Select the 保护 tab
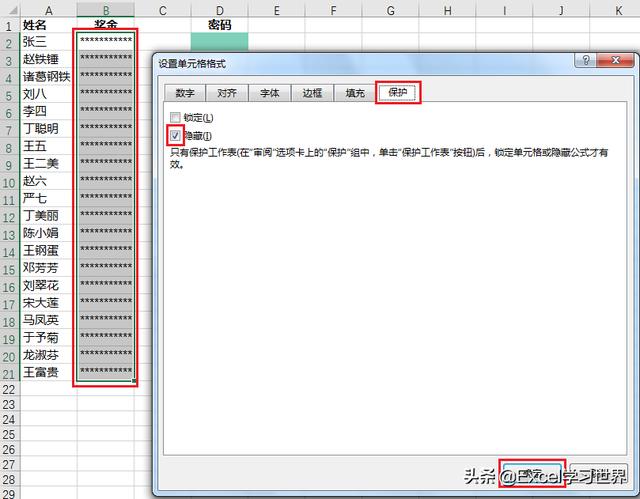 click(398, 92)
